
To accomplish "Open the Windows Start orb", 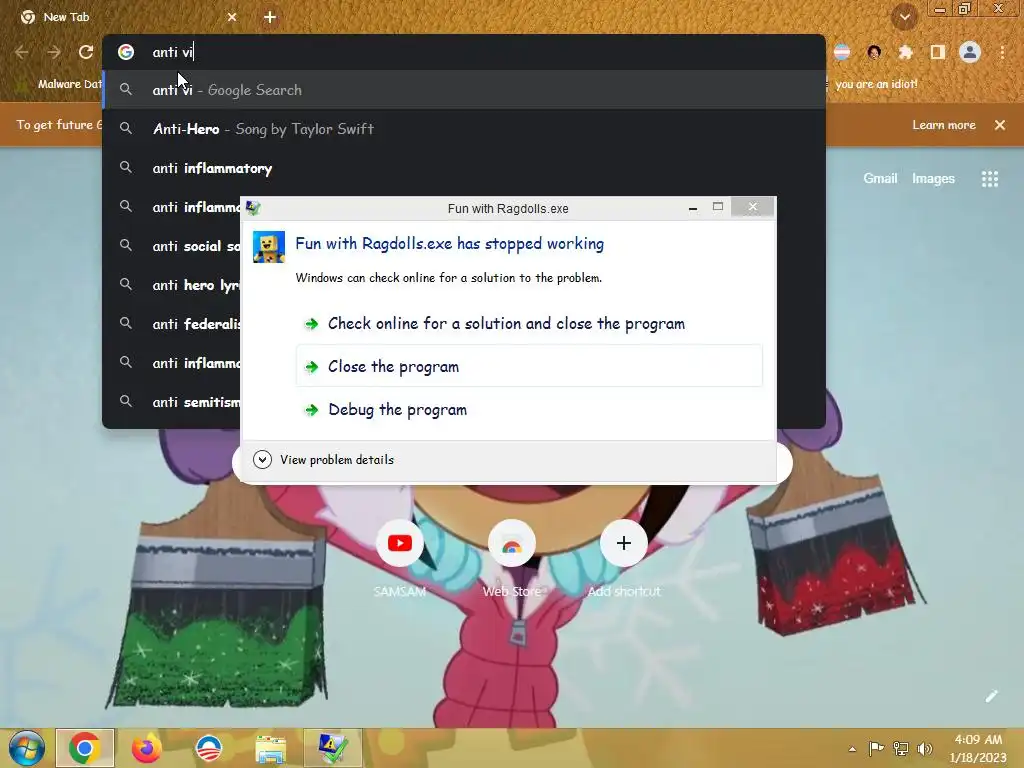I will (27, 748).
